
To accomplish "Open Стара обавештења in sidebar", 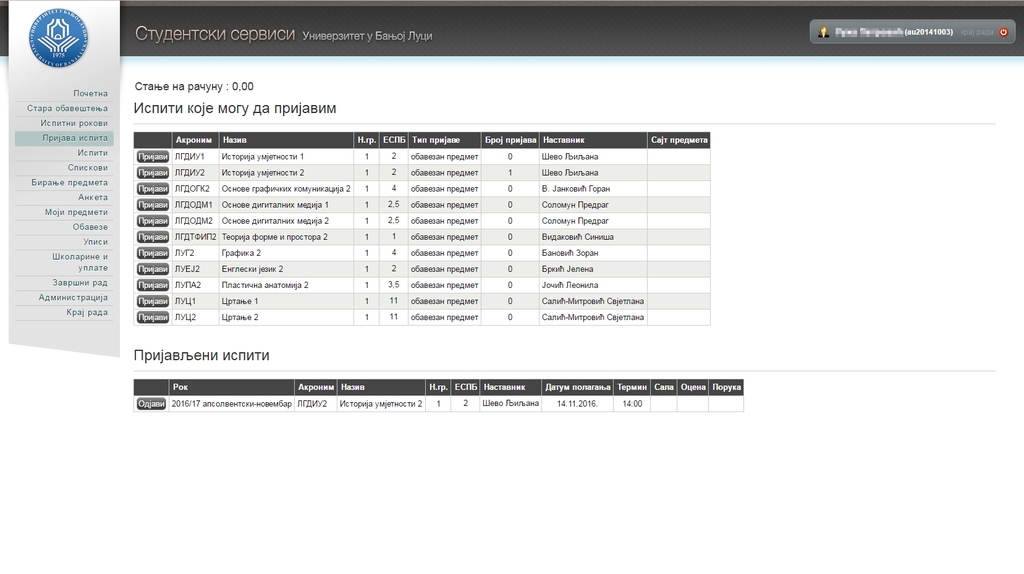I will click(x=67, y=108).
